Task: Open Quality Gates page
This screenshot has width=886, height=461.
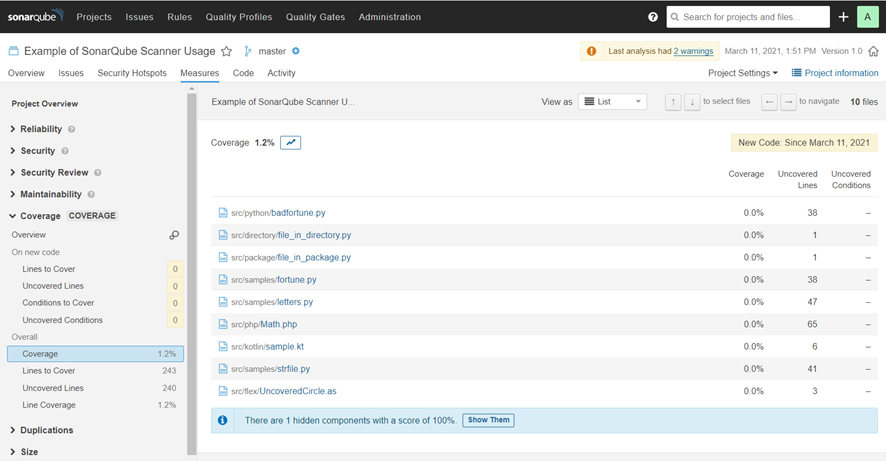Action: pos(315,17)
